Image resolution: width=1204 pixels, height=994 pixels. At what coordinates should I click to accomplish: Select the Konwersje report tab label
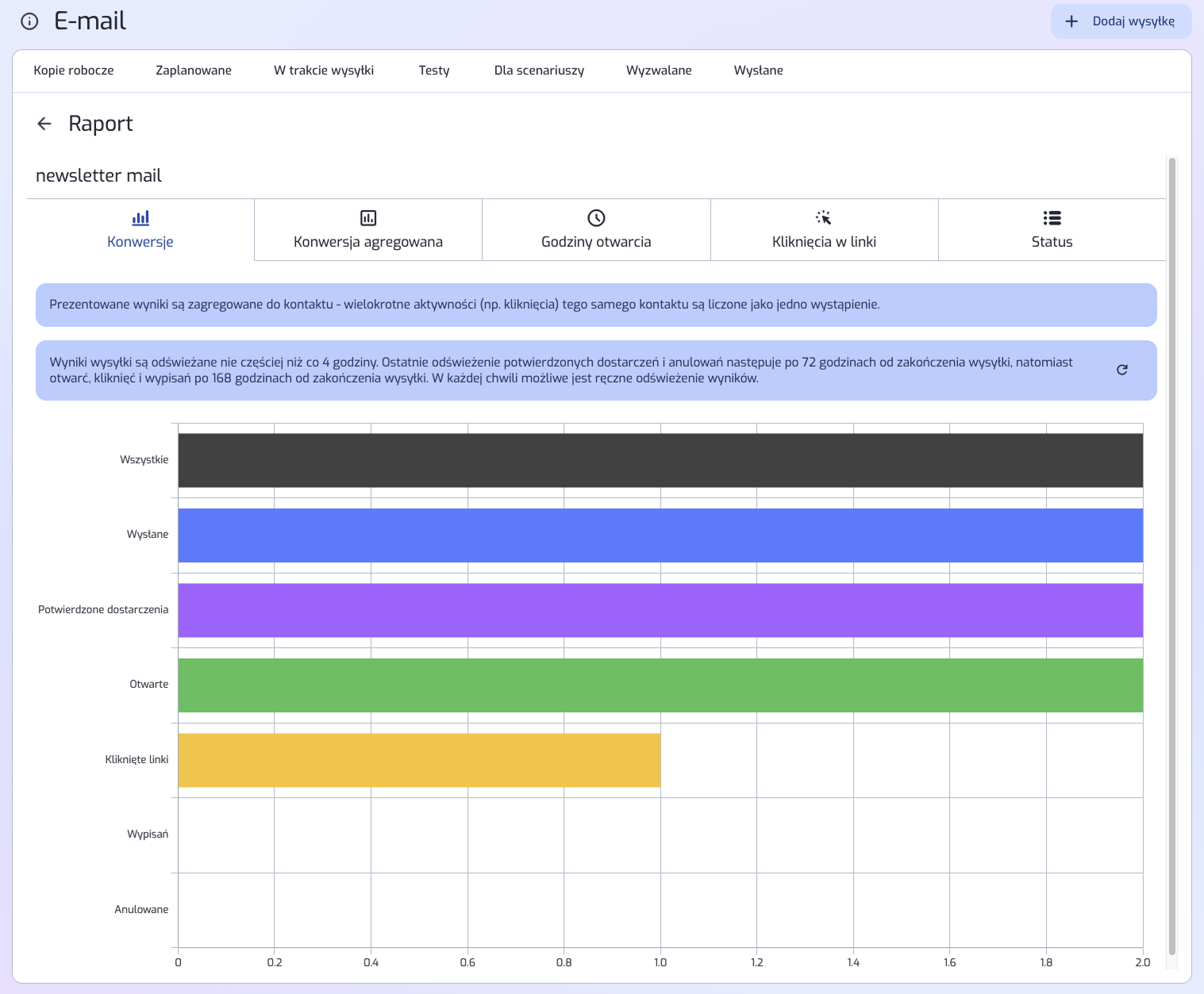140,242
